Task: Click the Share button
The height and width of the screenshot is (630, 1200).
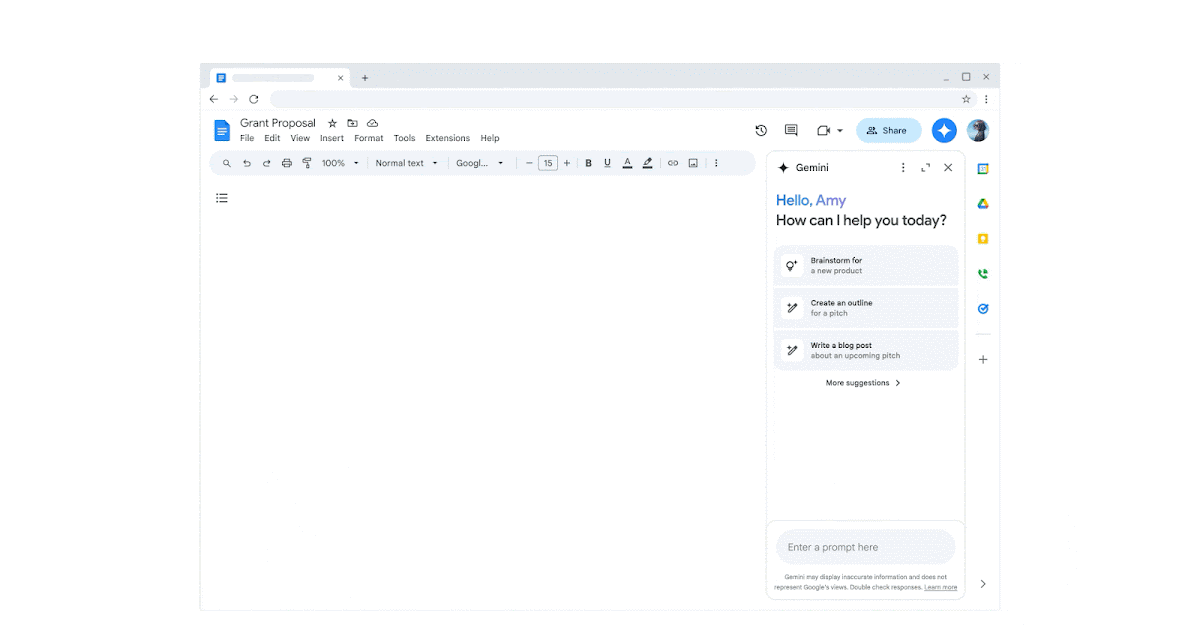Action: (x=888, y=130)
